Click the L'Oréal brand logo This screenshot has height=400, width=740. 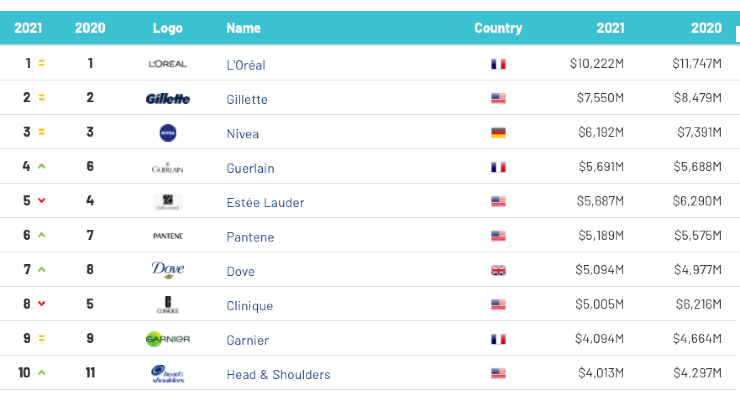tap(168, 64)
